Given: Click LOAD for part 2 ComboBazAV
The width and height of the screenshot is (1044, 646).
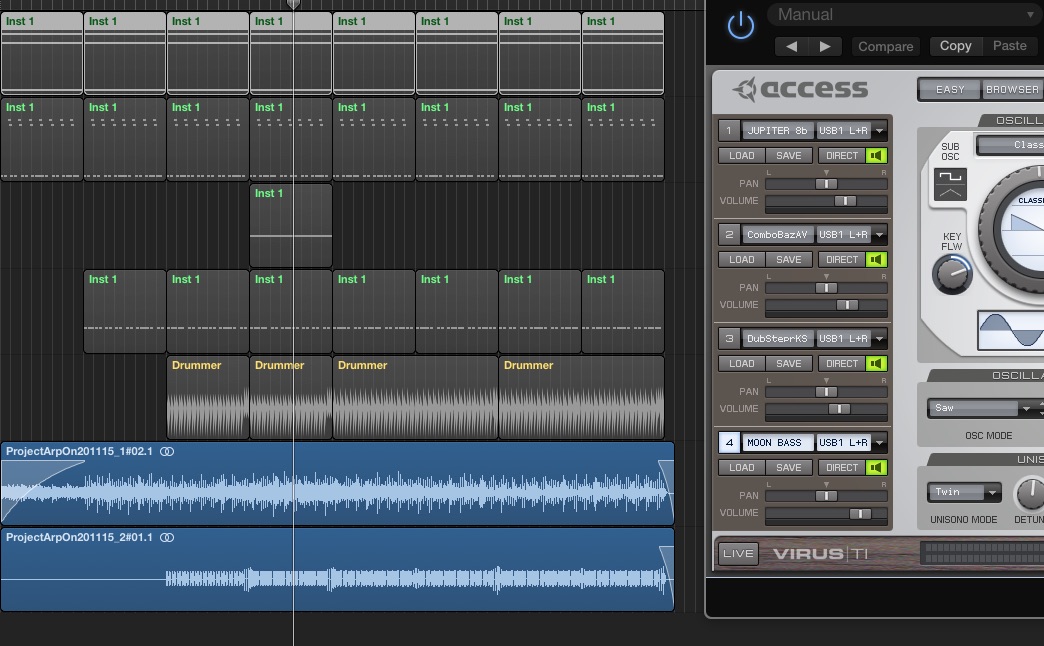Looking at the screenshot, I should 742,259.
